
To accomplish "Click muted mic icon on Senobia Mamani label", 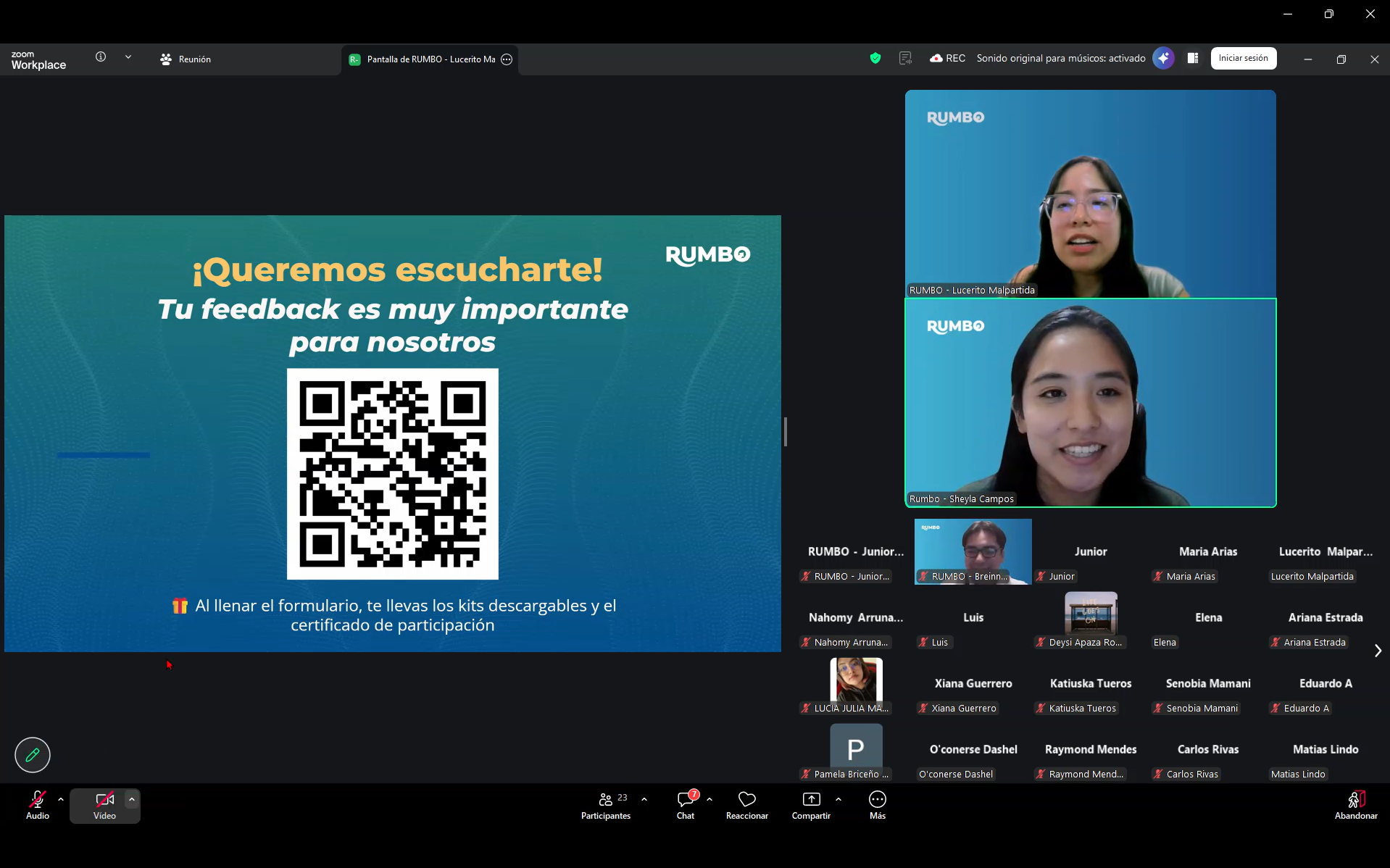I will point(1158,709).
